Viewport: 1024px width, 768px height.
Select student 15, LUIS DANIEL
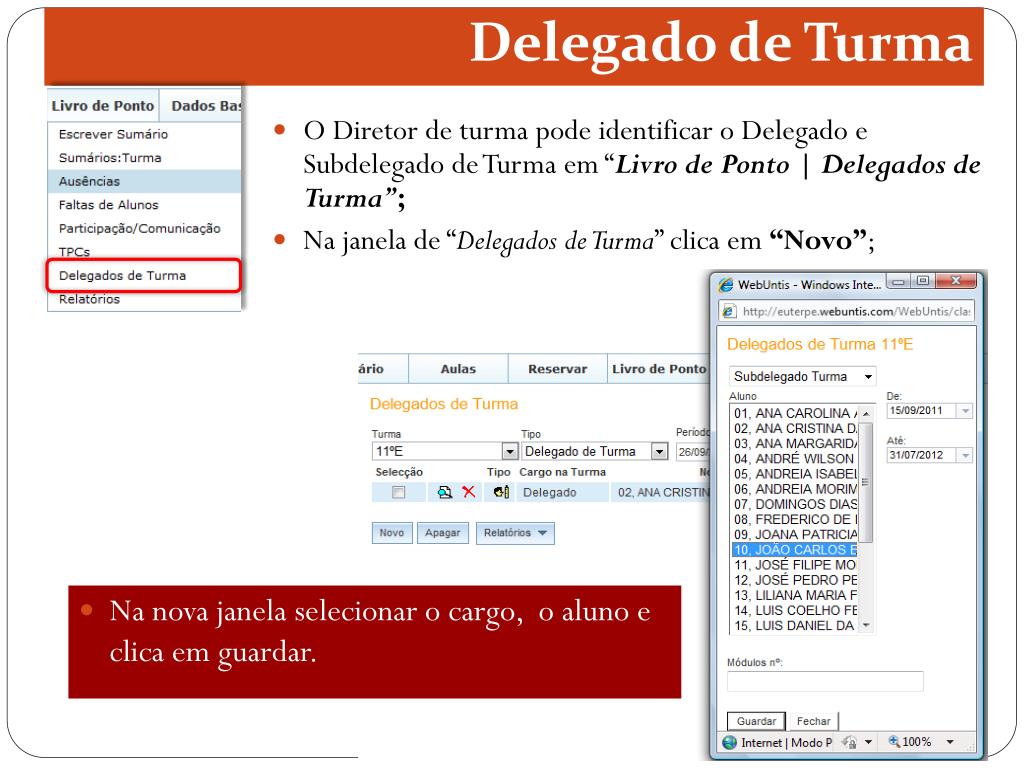795,626
